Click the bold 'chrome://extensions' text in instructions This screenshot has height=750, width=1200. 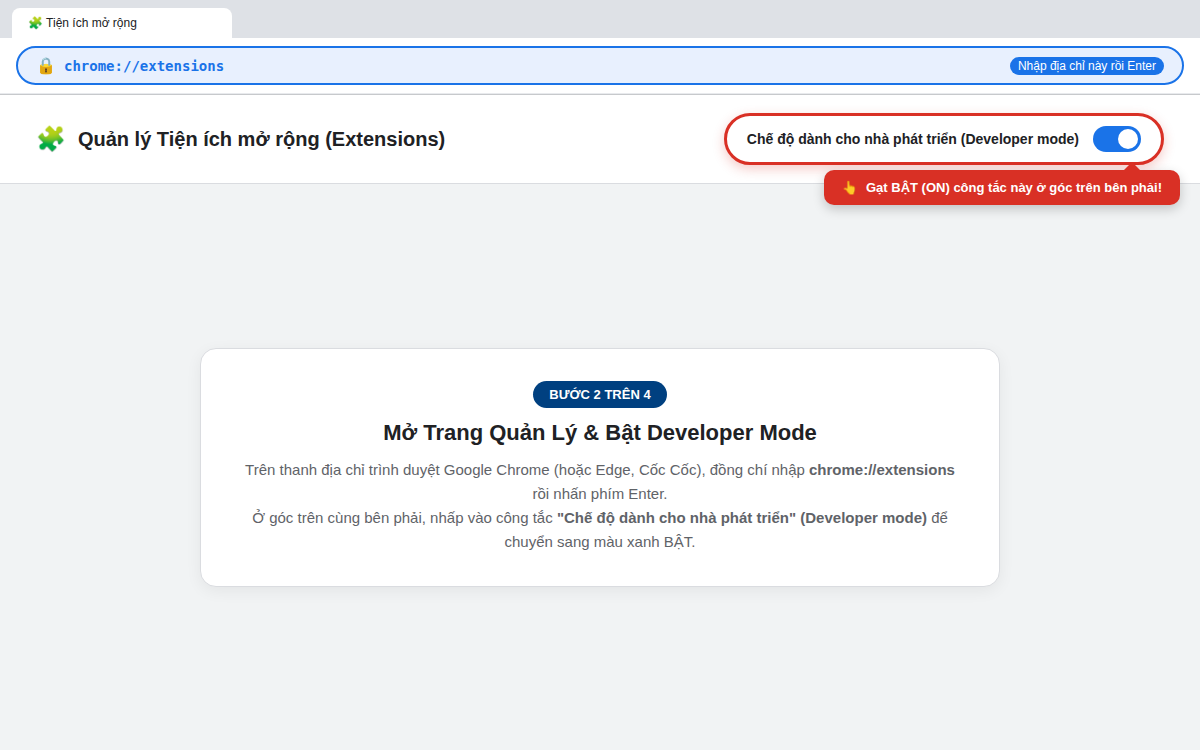(x=882, y=470)
